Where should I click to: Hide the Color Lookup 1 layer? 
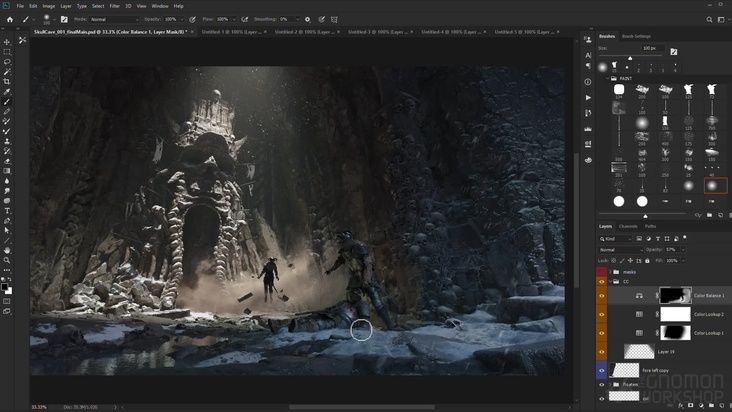601,333
